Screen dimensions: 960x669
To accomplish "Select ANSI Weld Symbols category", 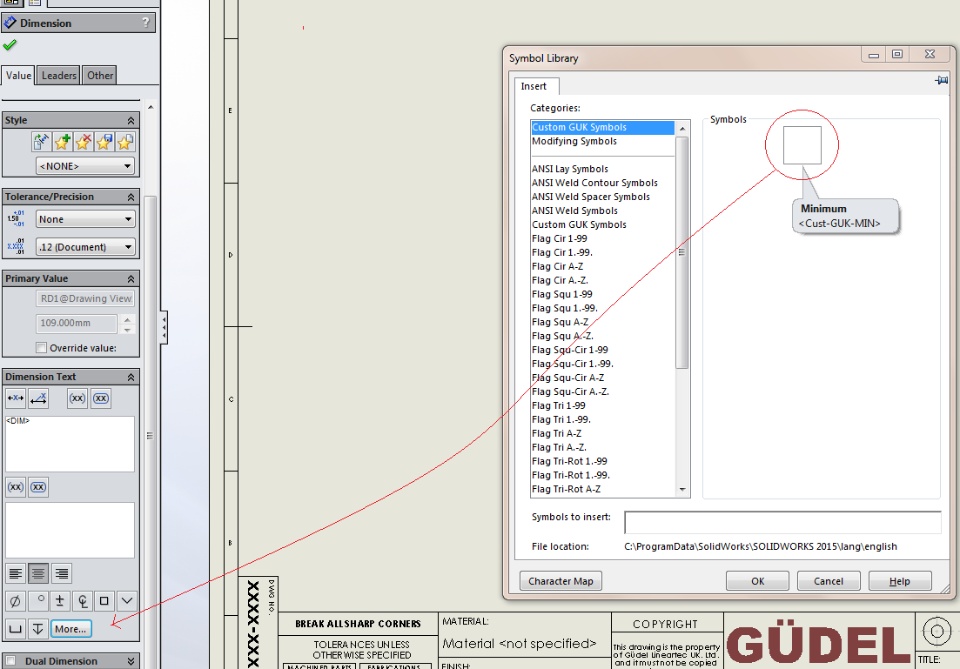I will pos(575,211).
